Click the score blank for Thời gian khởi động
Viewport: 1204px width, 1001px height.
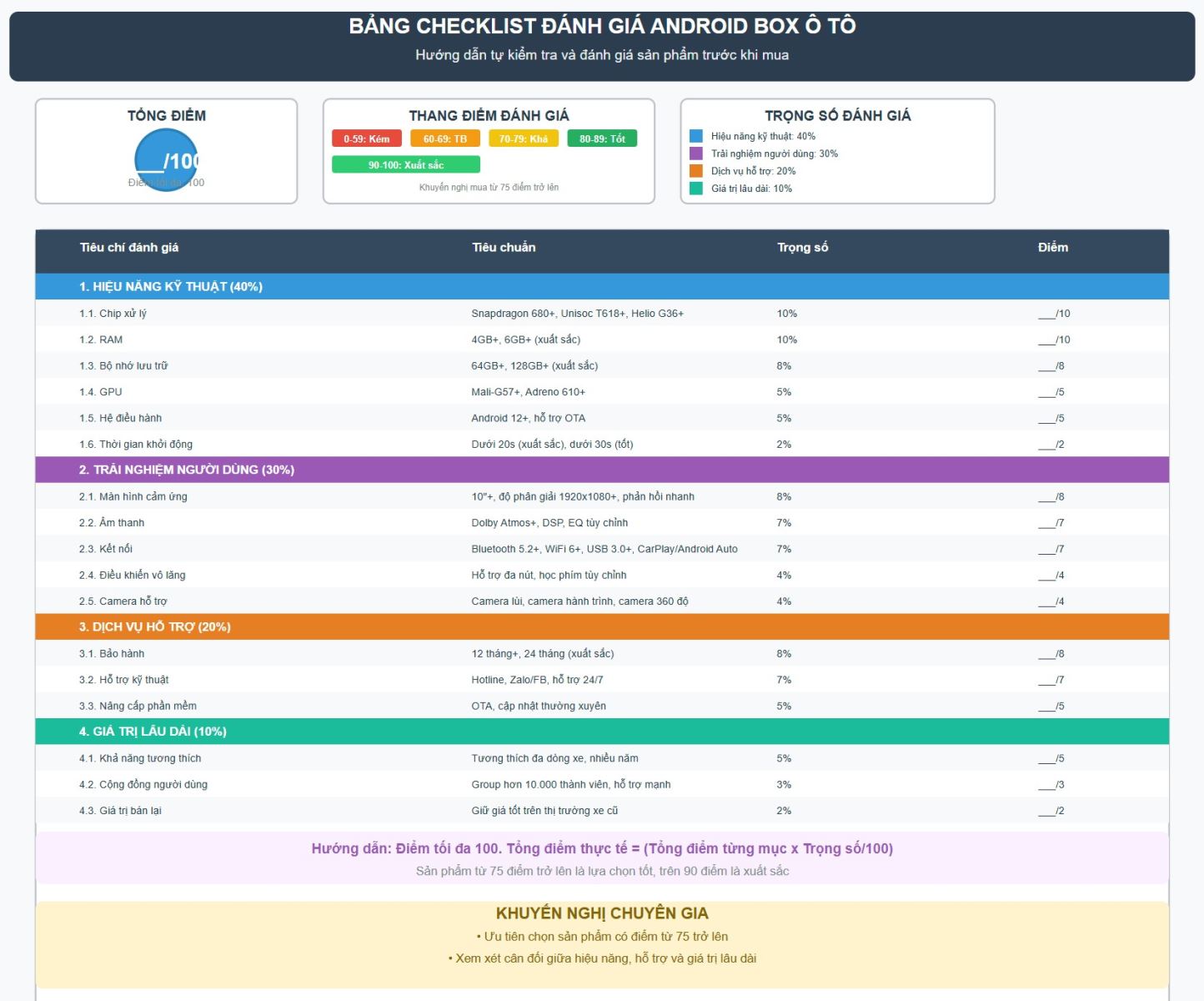(x=1051, y=445)
